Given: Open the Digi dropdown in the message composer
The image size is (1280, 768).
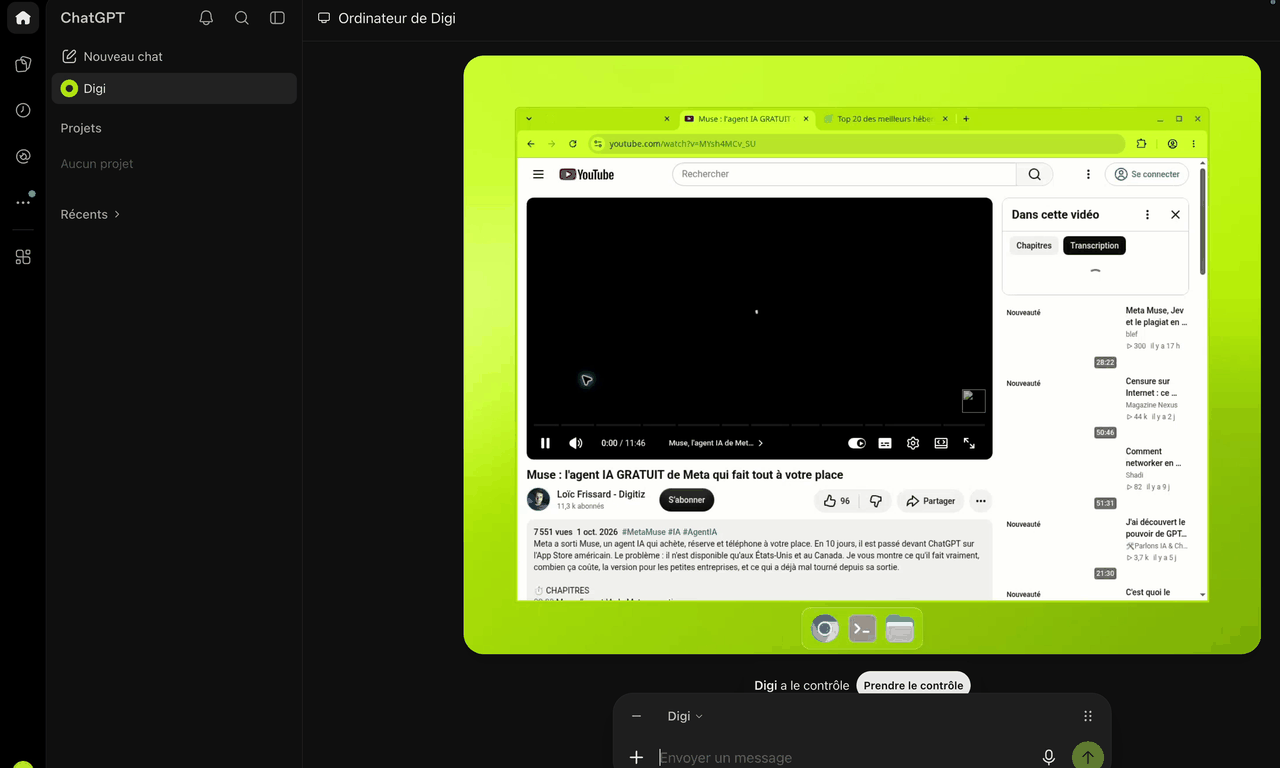Looking at the screenshot, I should coord(685,716).
